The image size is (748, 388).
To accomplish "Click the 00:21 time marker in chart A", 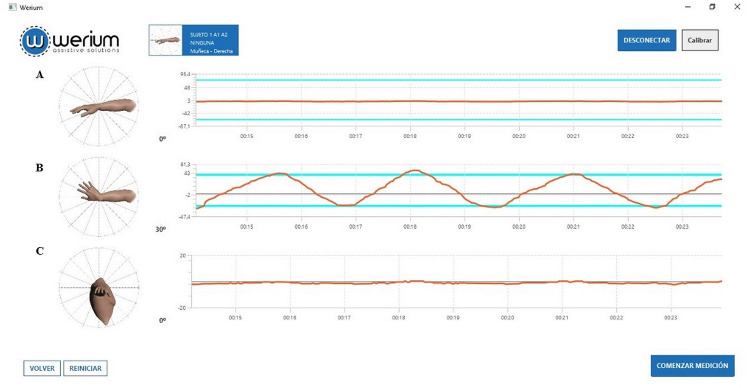I will 573,136.
